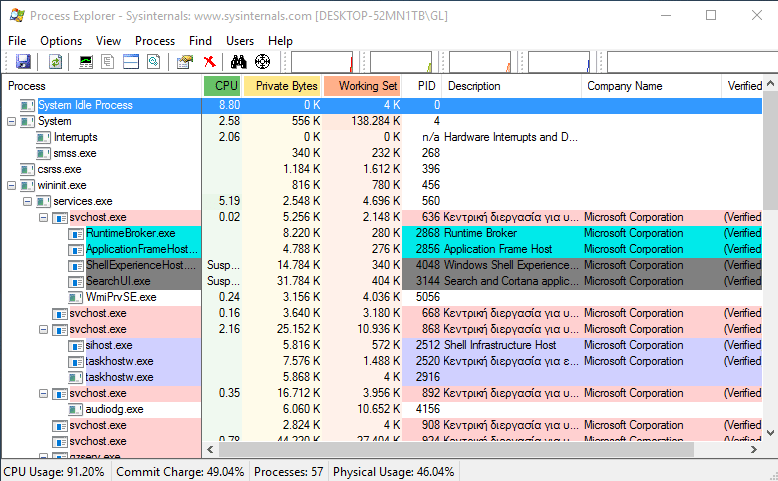Click the binoculars Find Handle icon
Image resolution: width=778 pixels, height=481 pixels.
[x=238, y=62]
